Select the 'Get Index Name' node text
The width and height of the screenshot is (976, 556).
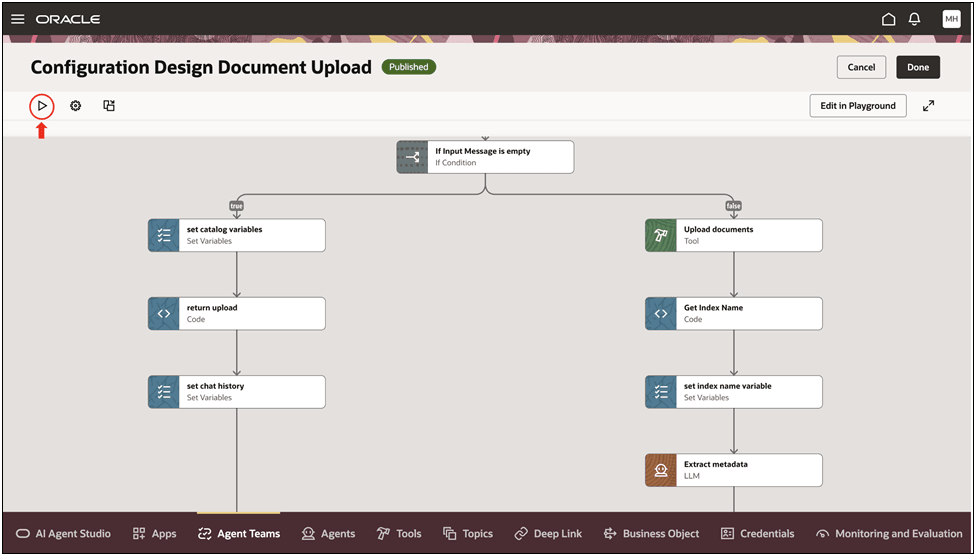pyautogui.click(x=713, y=308)
